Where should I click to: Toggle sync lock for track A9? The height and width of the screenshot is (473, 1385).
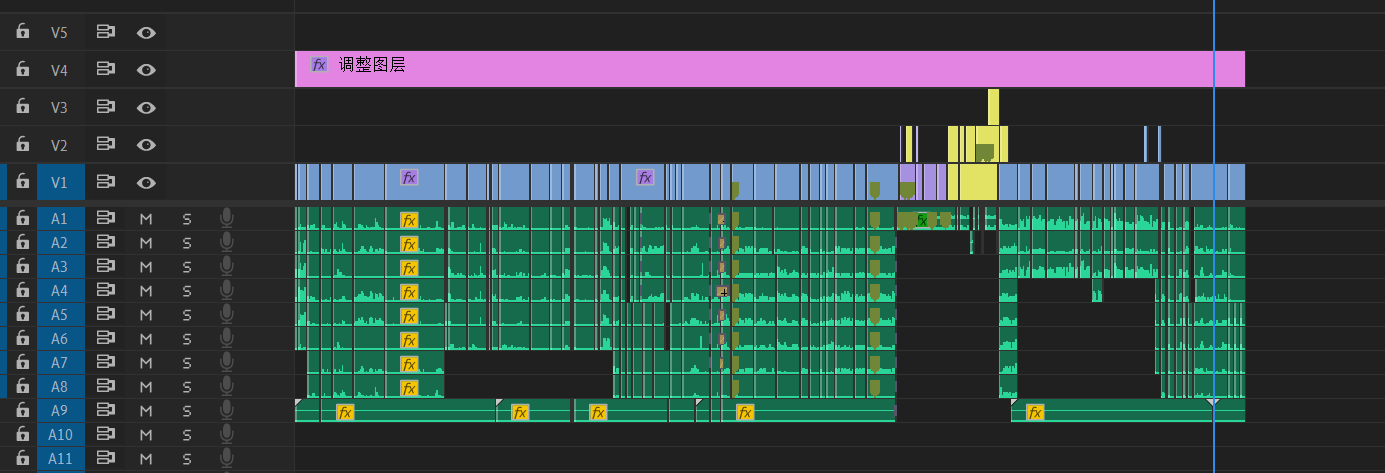tap(105, 410)
